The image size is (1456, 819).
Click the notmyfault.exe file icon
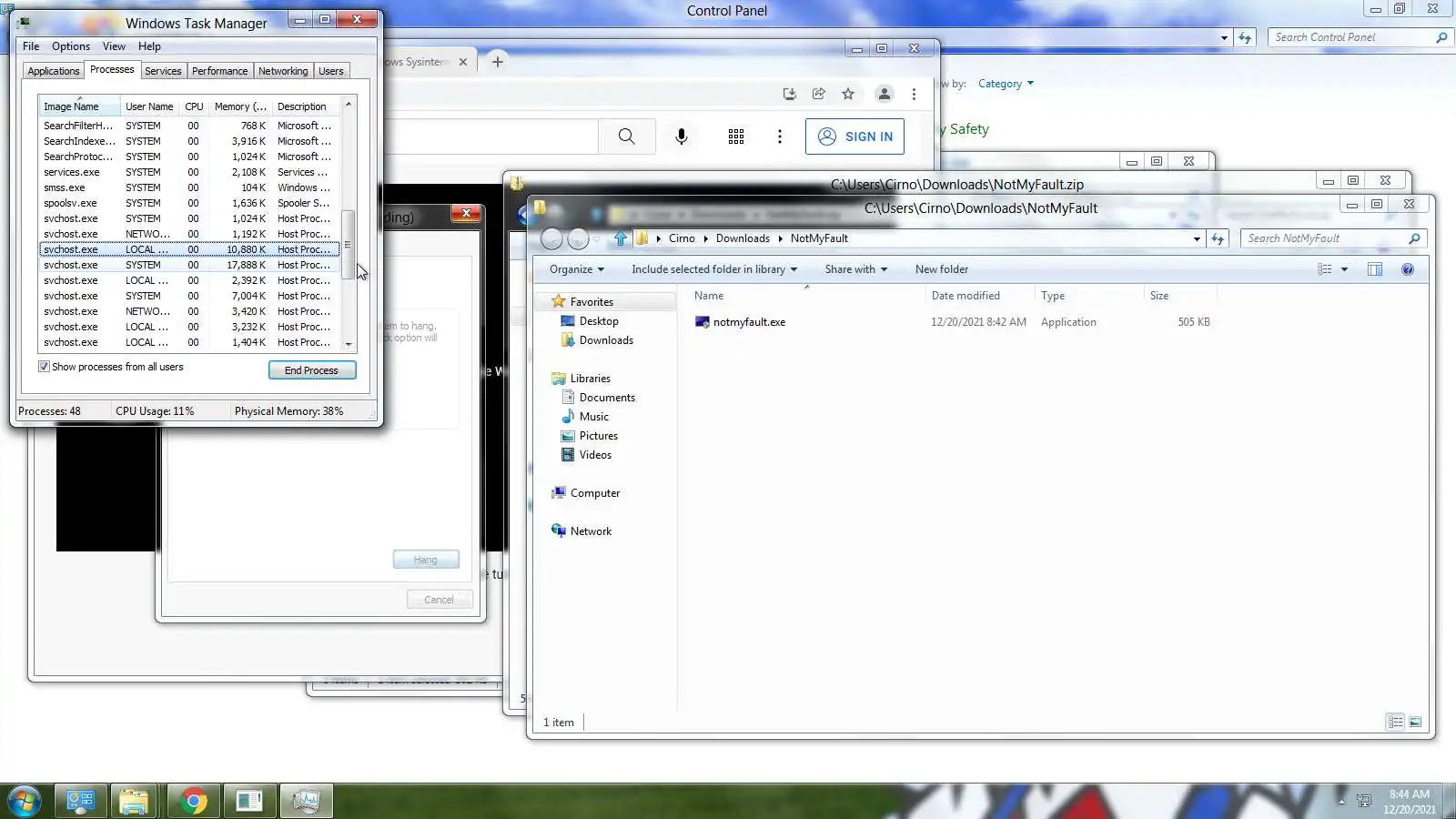click(702, 322)
